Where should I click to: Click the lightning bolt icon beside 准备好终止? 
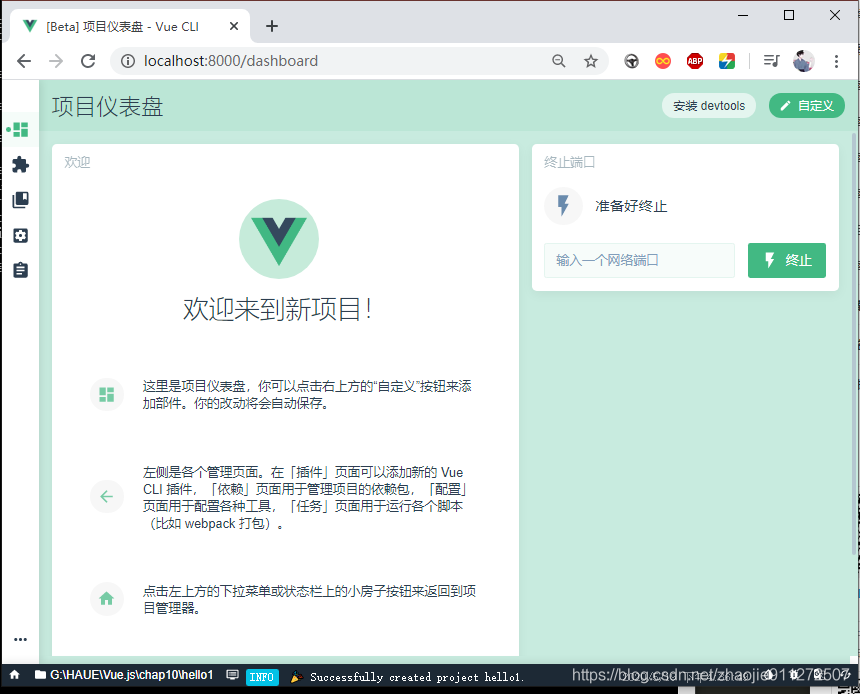click(563, 206)
